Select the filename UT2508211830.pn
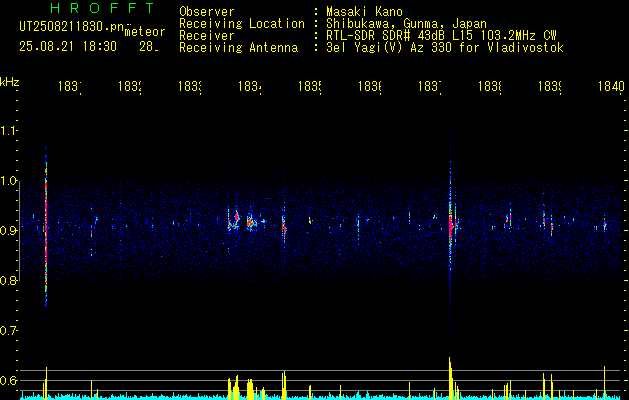This screenshot has height=400, width=629. 71,26
